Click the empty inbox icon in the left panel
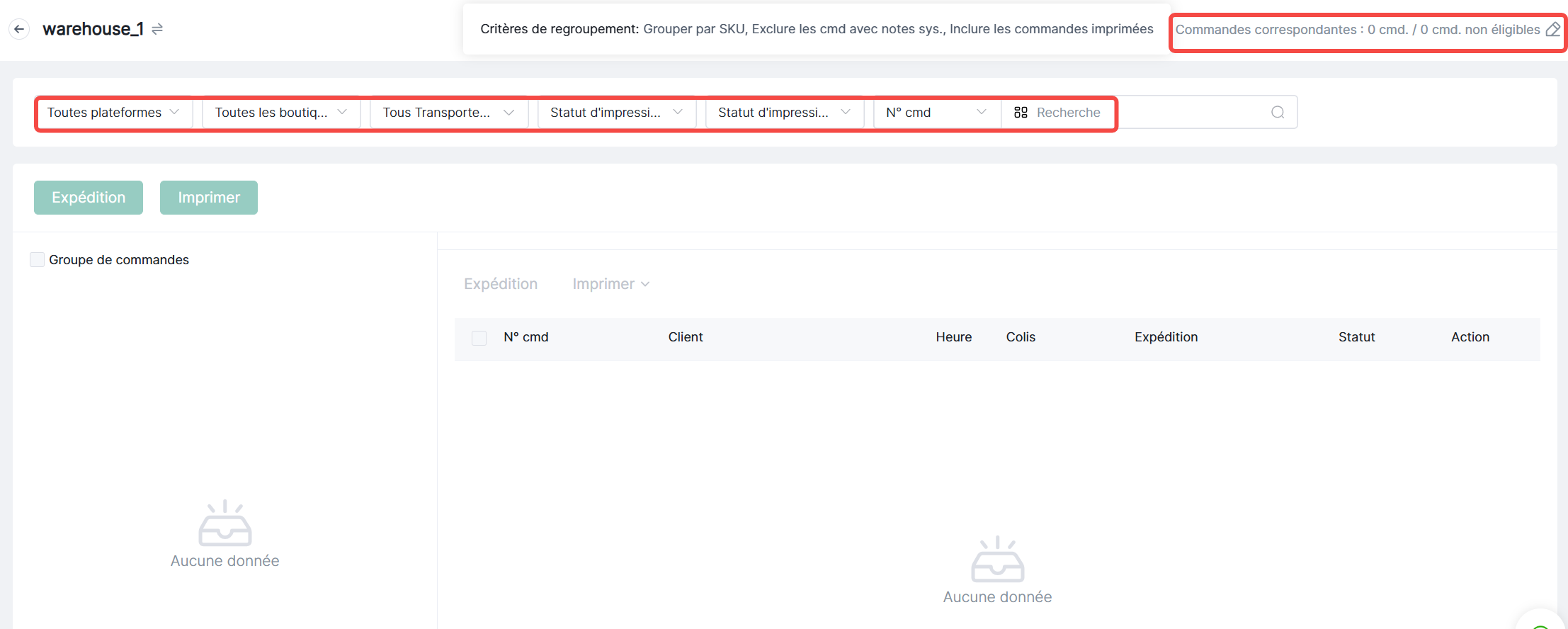Screen dimensions: 1568x629 (225, 524)
